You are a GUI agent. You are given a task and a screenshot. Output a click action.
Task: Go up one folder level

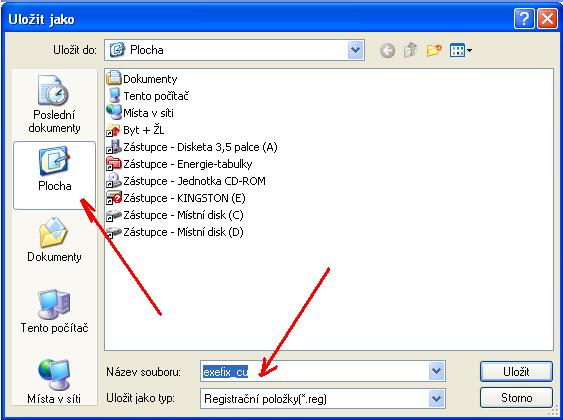(x=410, y=50)
